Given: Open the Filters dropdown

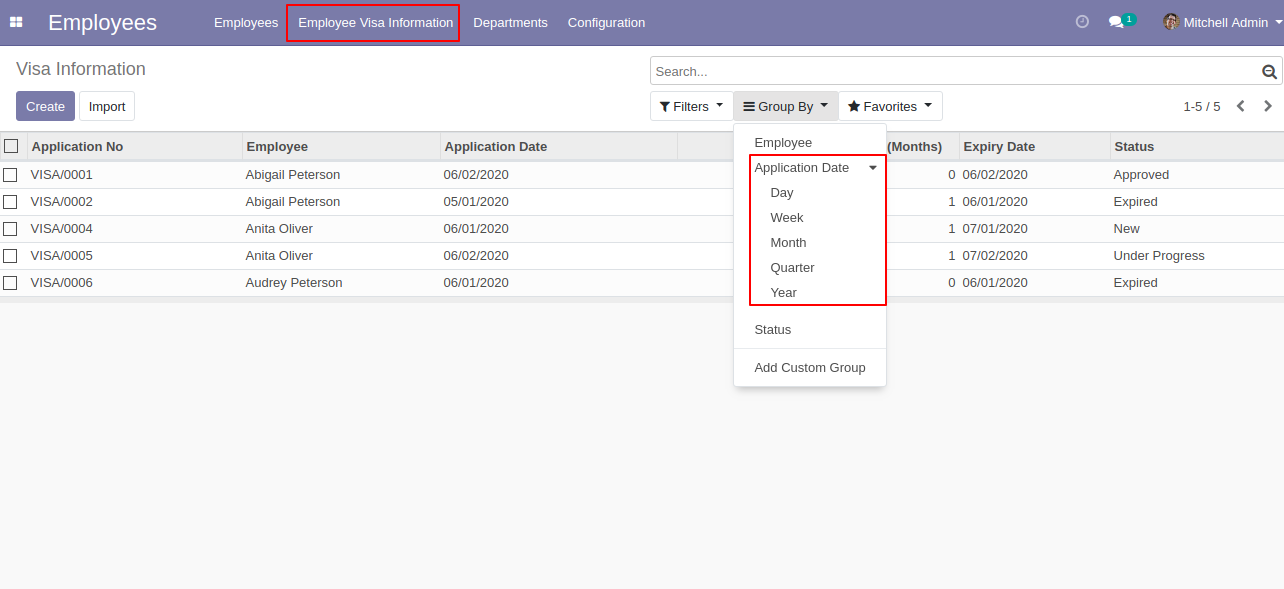Looking at the screenshot, I should click(x=691, y=106).
